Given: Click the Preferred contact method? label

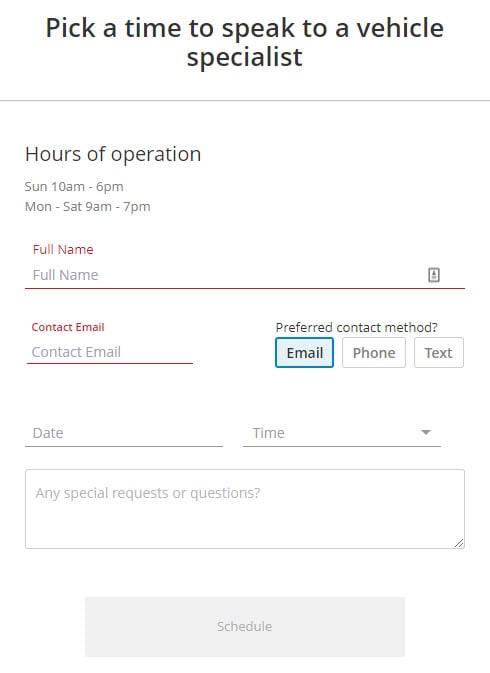Looking at the screenshot, I should [357, 327].
